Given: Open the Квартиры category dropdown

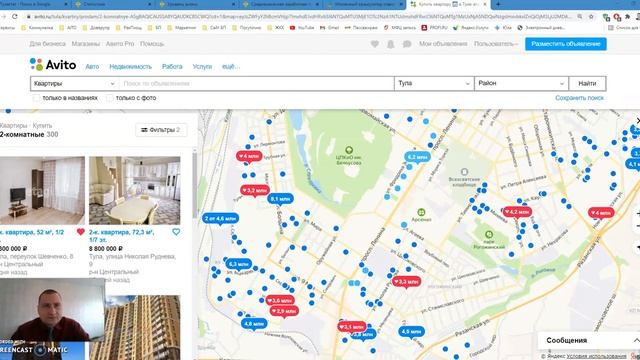Looking at the screenshot, I should coord(74,83).
